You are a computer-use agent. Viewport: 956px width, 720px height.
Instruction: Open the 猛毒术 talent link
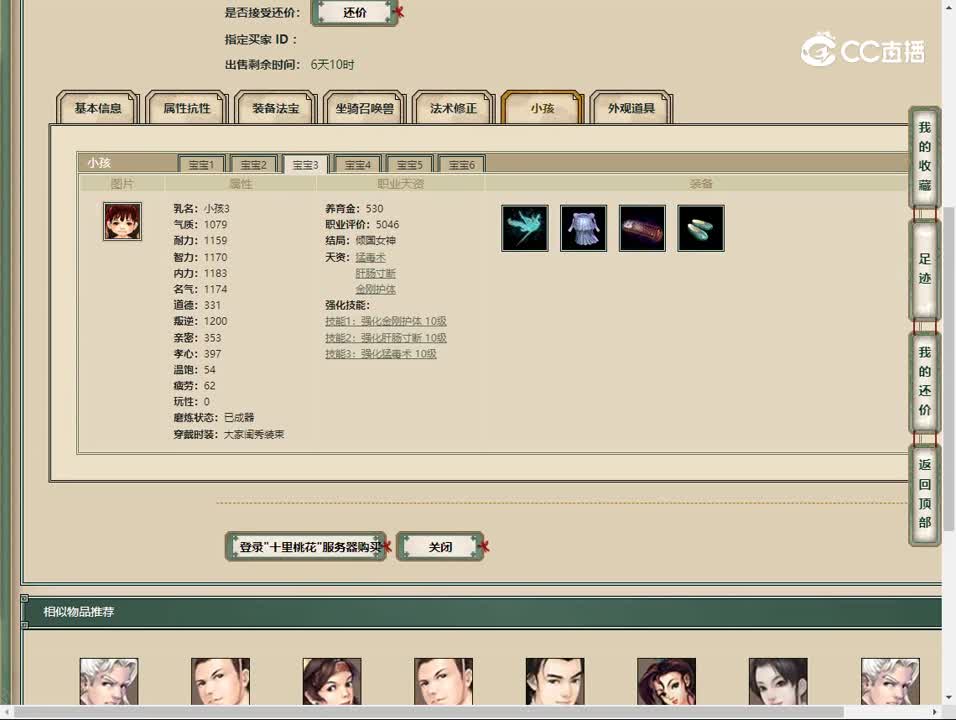pyautogui.click(x=371, y=257)
